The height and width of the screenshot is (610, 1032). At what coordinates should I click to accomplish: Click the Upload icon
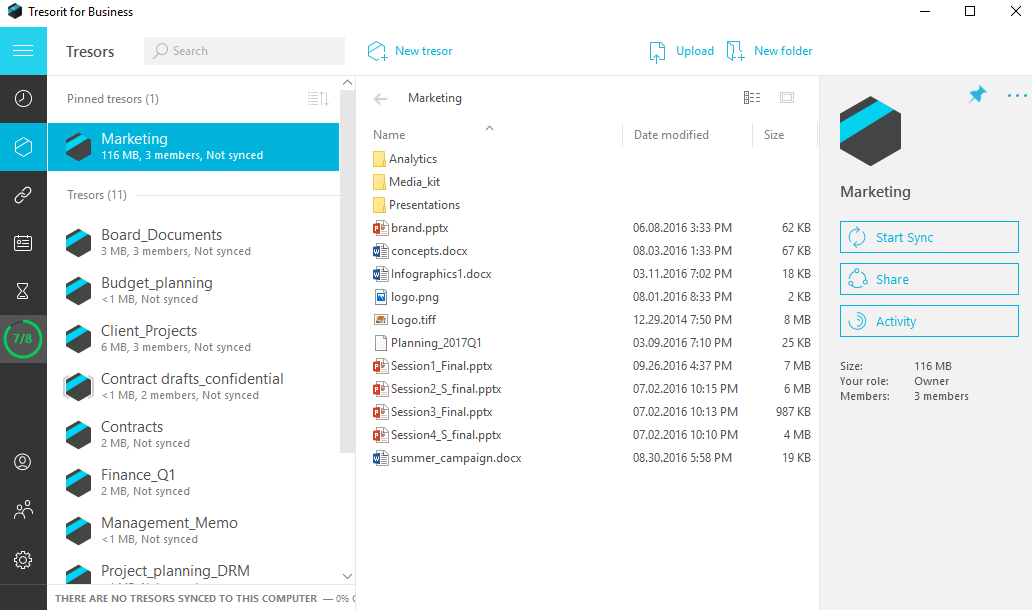657,51
